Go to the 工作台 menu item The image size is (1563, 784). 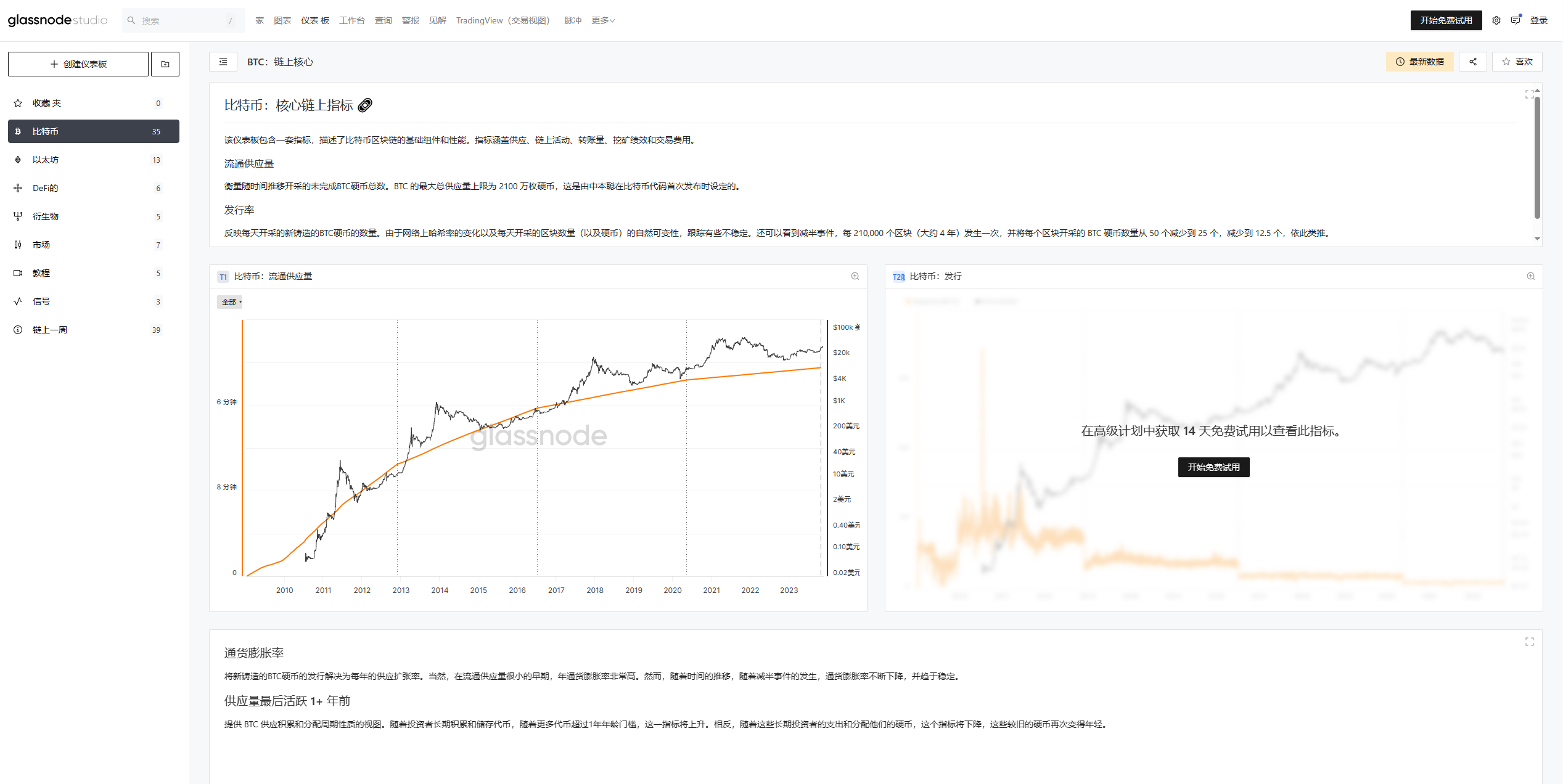[351, 20]
